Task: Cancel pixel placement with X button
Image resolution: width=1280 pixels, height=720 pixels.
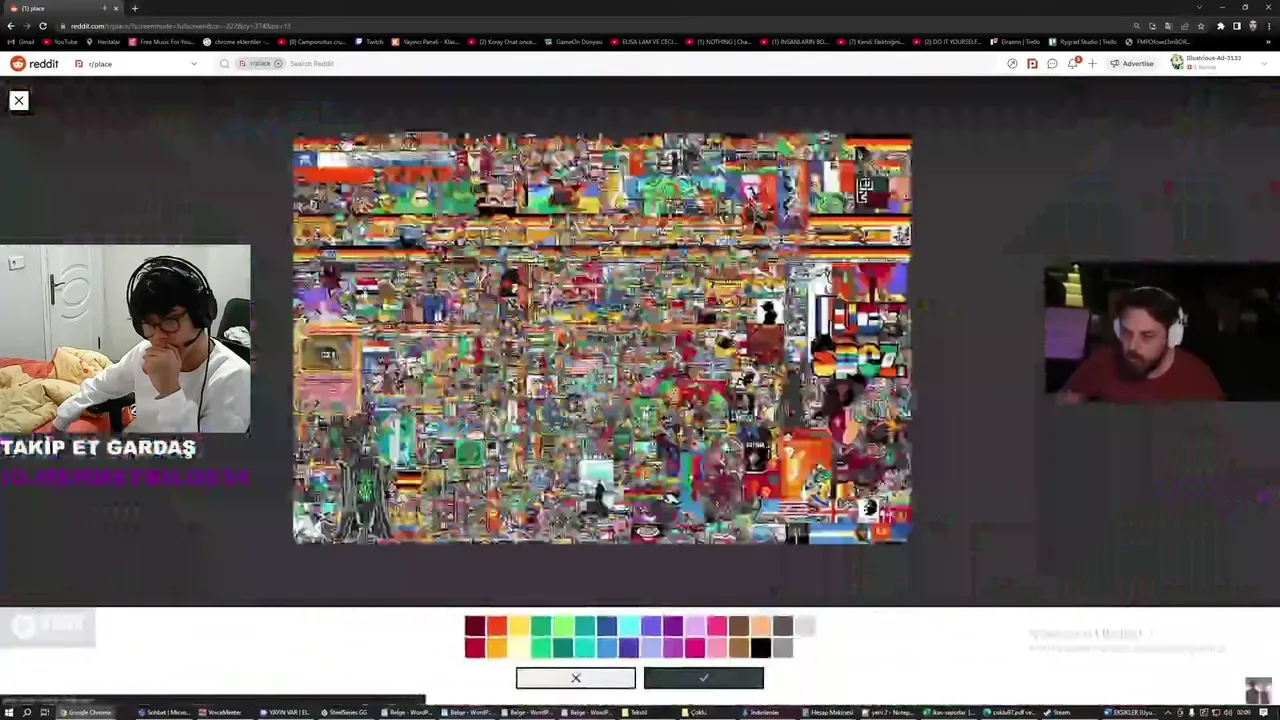Action: click(x=575, y=678)
